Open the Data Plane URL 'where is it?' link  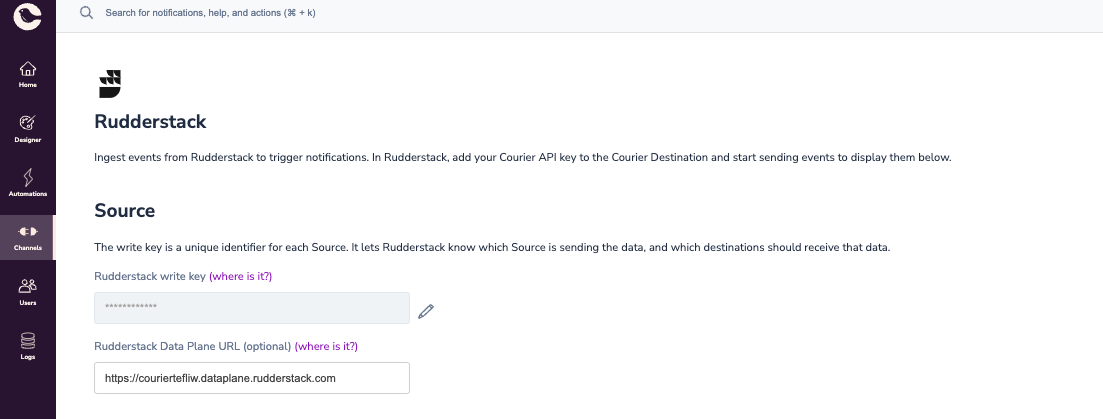coord(326,346)
